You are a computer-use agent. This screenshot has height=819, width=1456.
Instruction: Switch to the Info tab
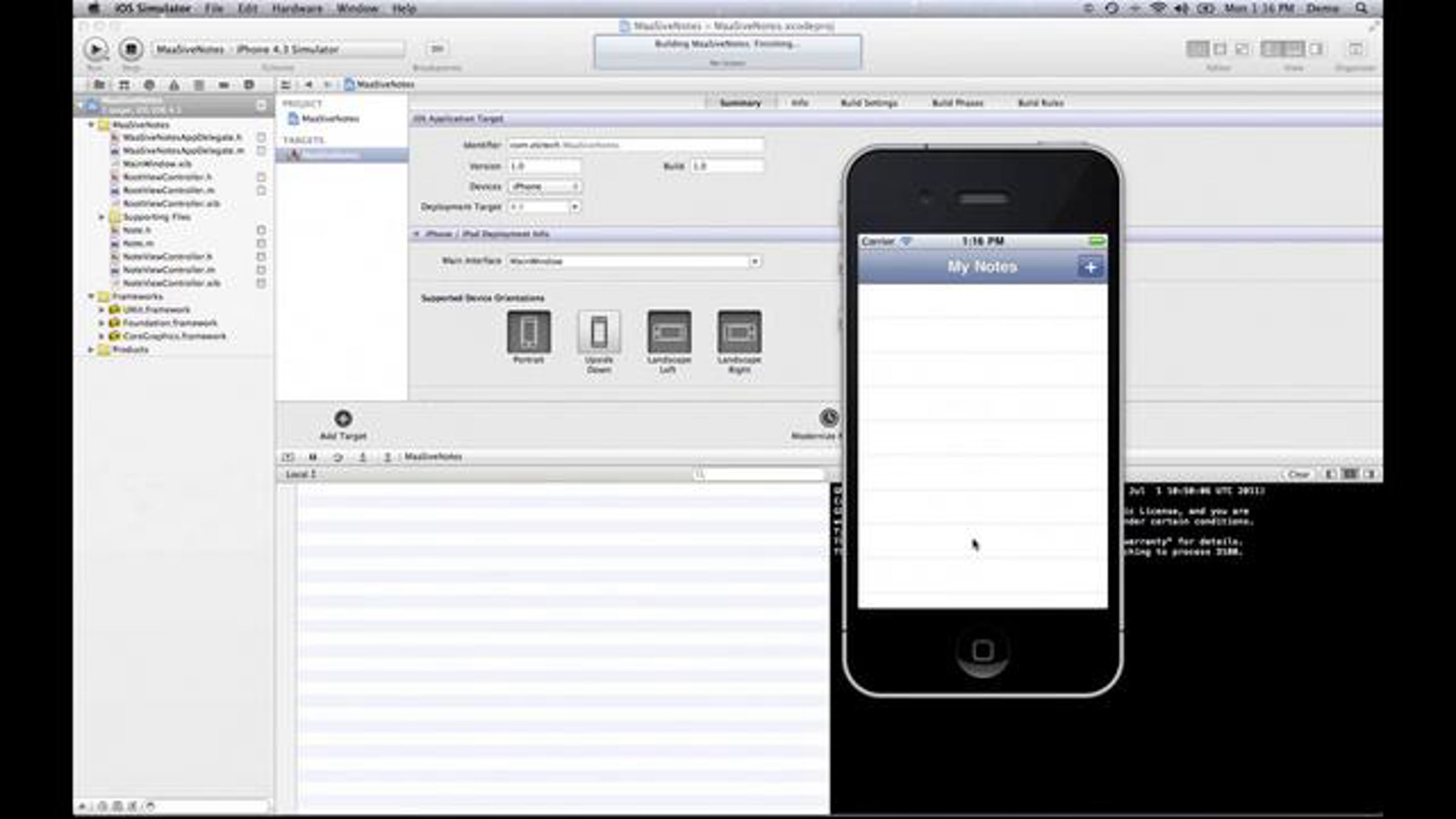(800, 103)
